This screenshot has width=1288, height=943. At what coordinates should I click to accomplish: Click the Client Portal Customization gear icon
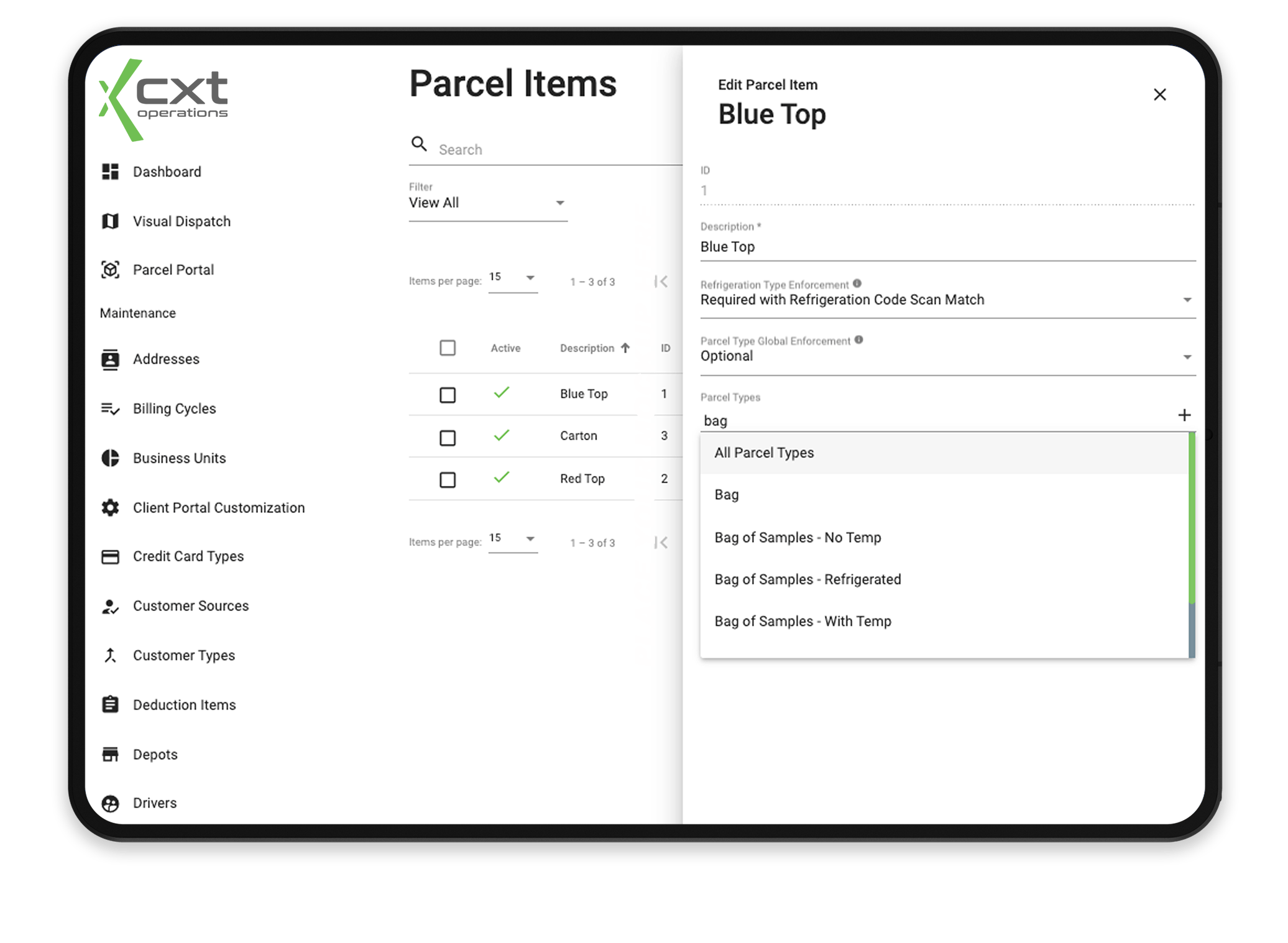(x=110, y=507)
